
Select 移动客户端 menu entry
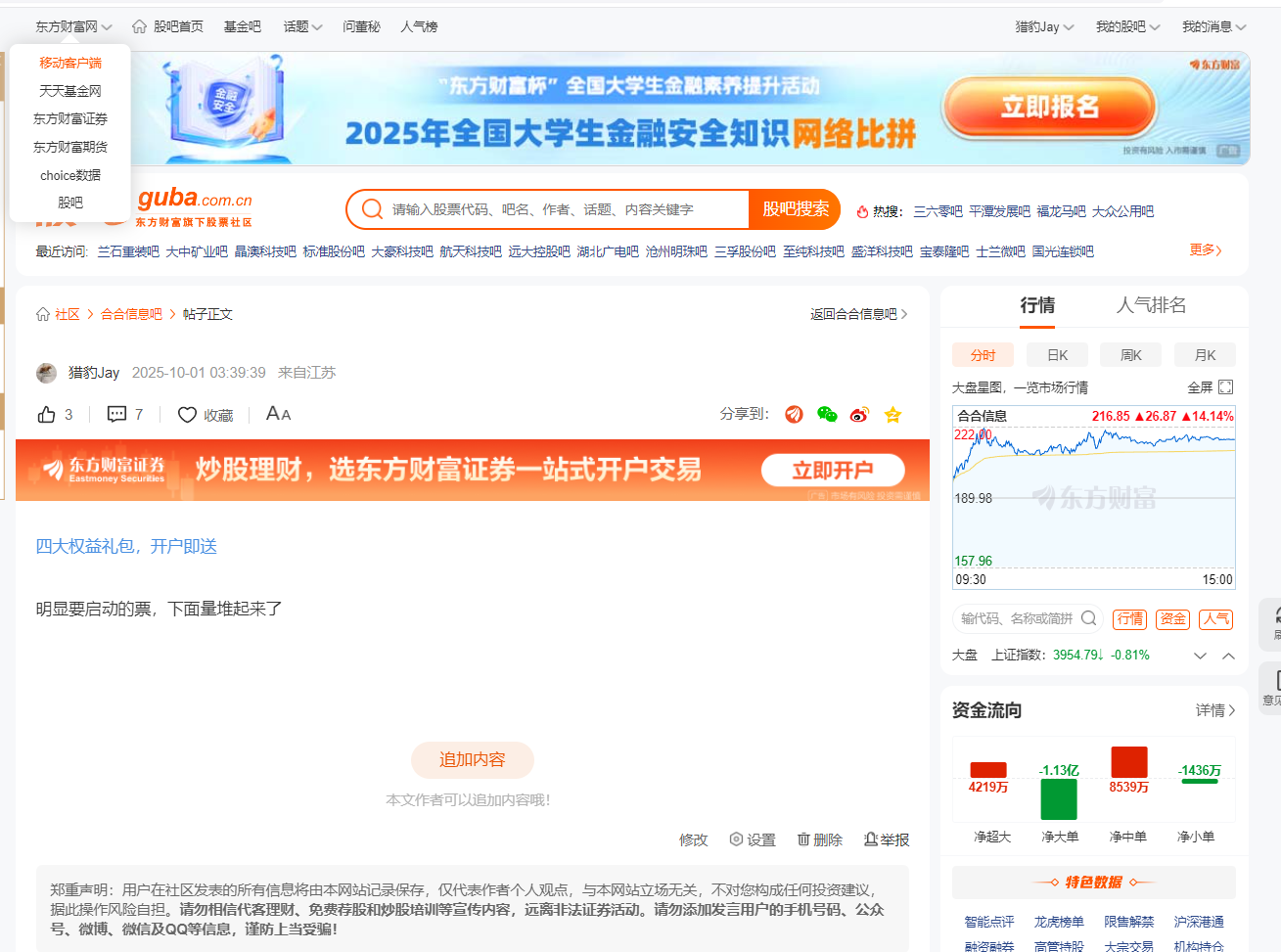[x=70, y=63]
